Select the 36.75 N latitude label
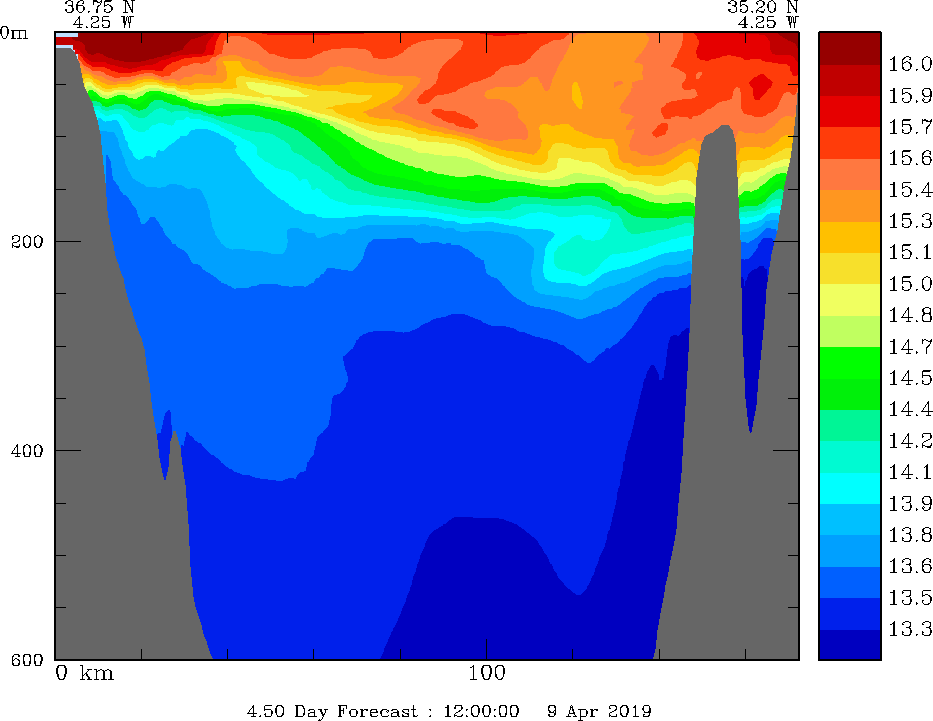The height and width of the screenshot is (721, 933). point(99,7)
